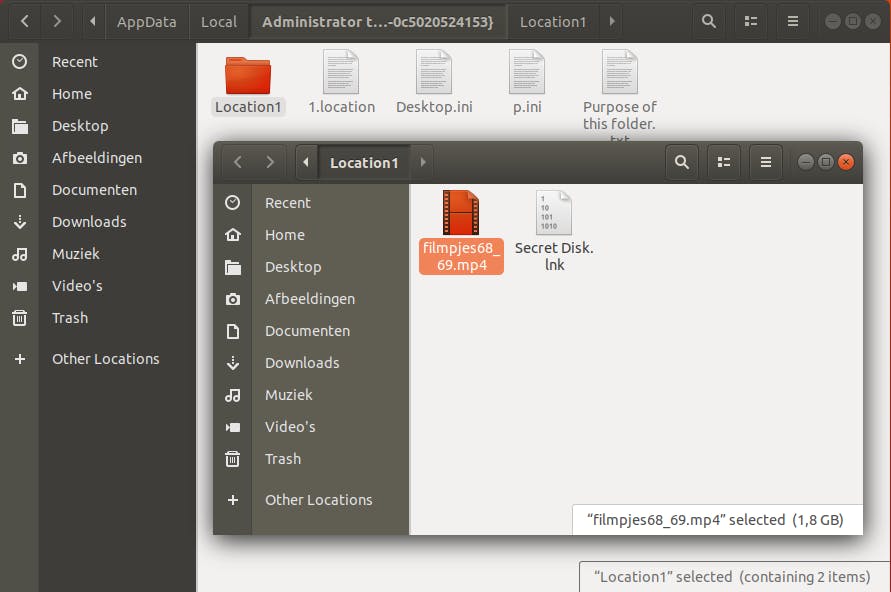The width and height of the screenshot is (891, 592).
Task: Search files in the front Location1 window
Action: (681, 162)
